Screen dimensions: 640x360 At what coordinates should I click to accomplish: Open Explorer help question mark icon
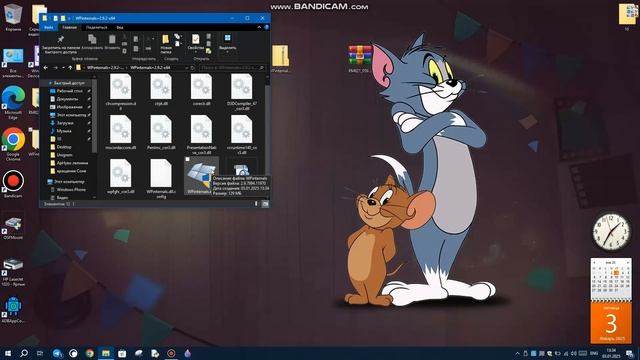point(267,27)
